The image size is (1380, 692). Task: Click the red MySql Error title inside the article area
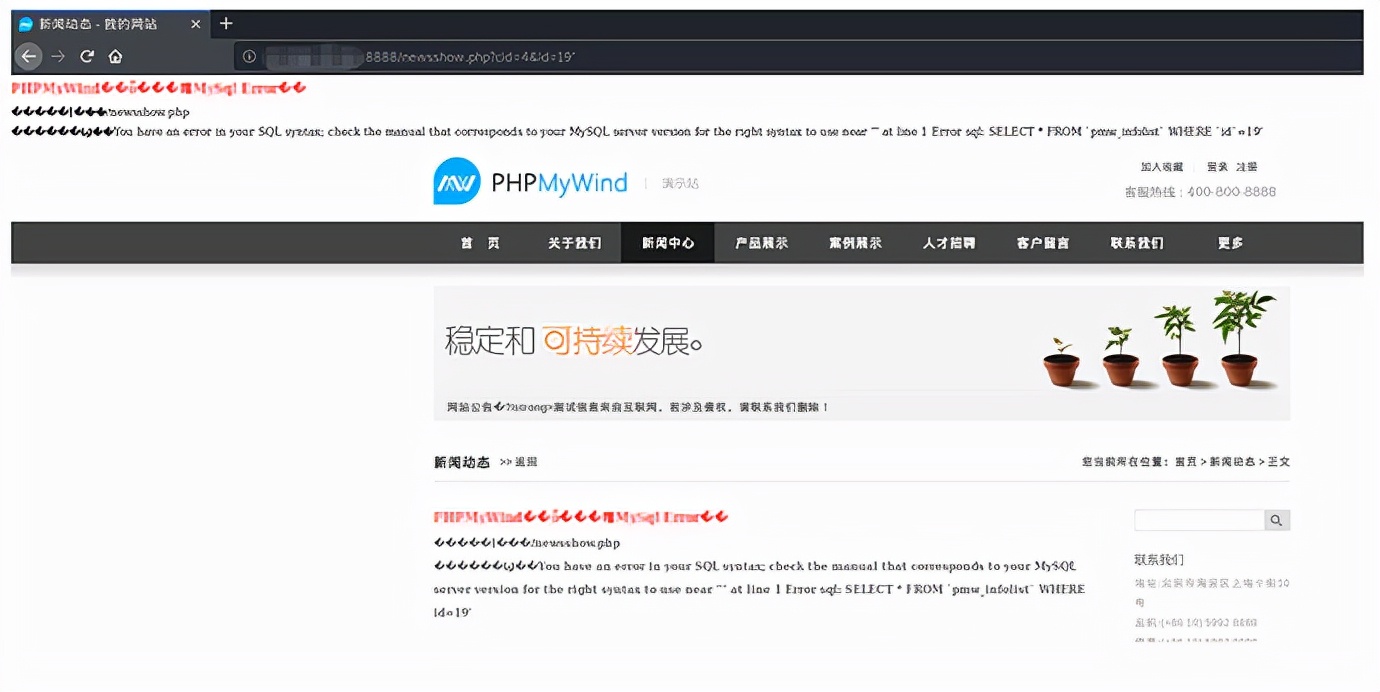[581, 517]
